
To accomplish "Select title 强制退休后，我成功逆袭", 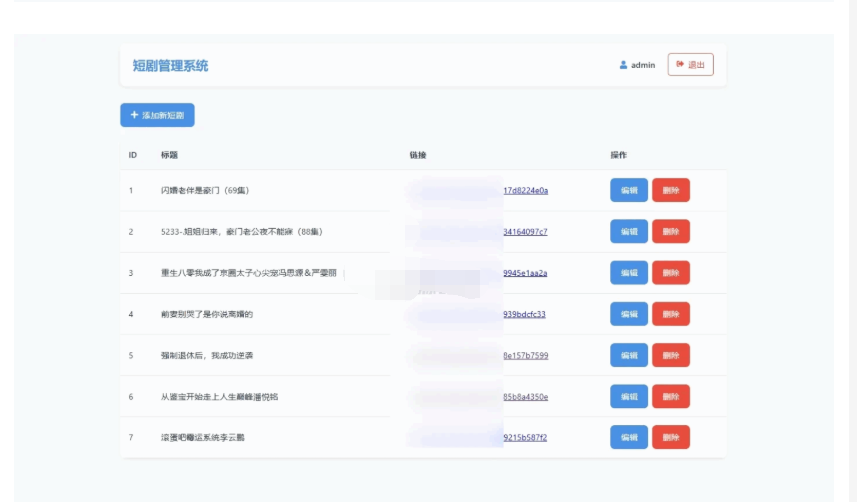I will coord(207,355).
